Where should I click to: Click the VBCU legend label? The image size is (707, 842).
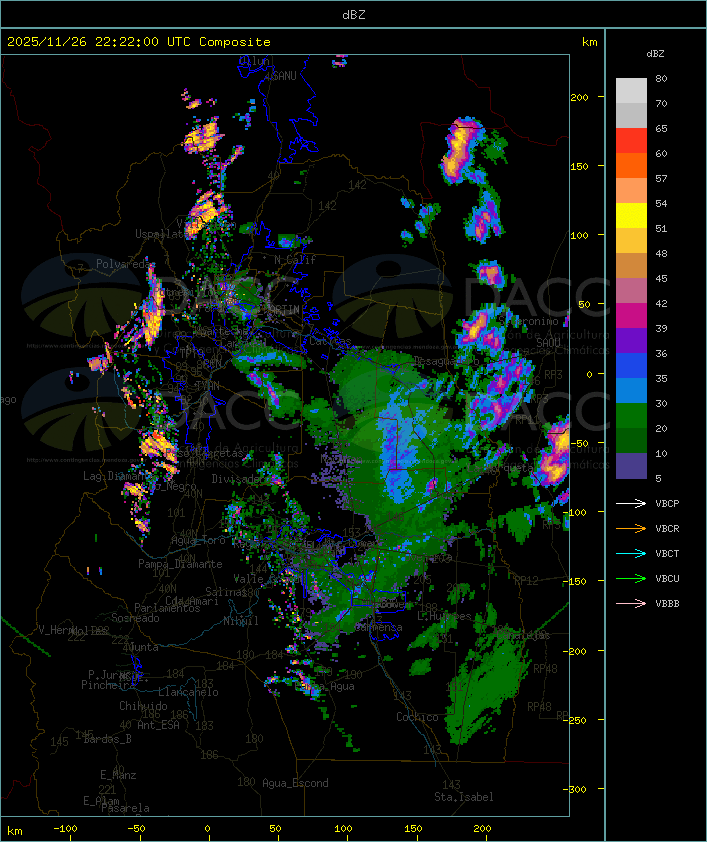pyautogui.click(x=667, y=578)
